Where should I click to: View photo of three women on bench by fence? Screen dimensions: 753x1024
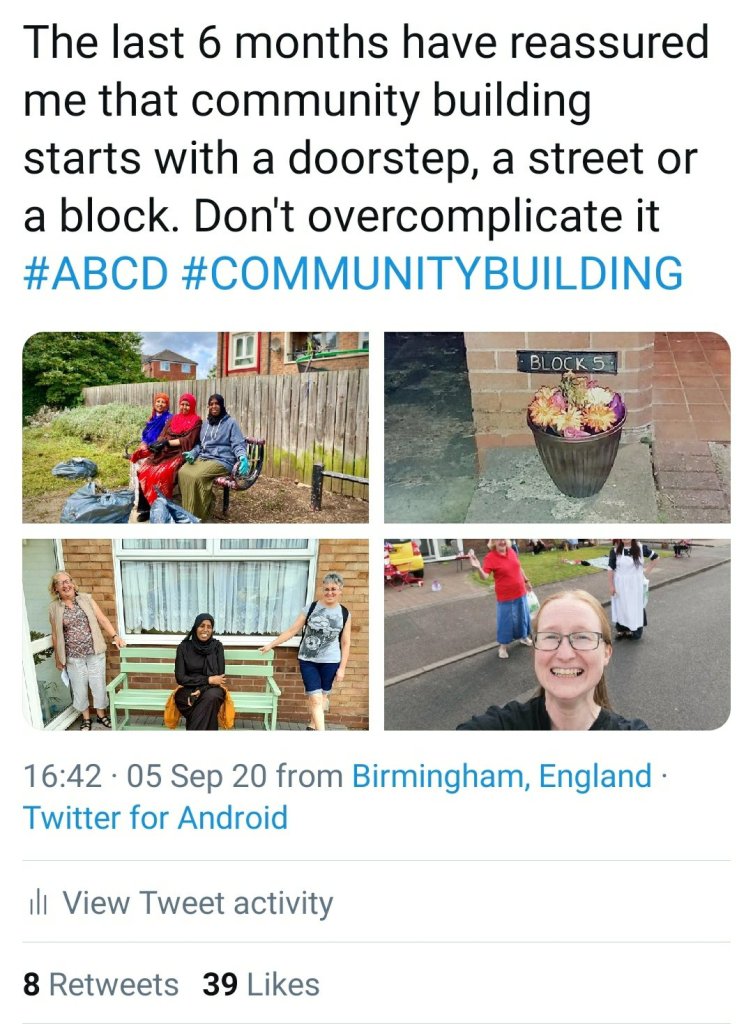coord(195,427)
